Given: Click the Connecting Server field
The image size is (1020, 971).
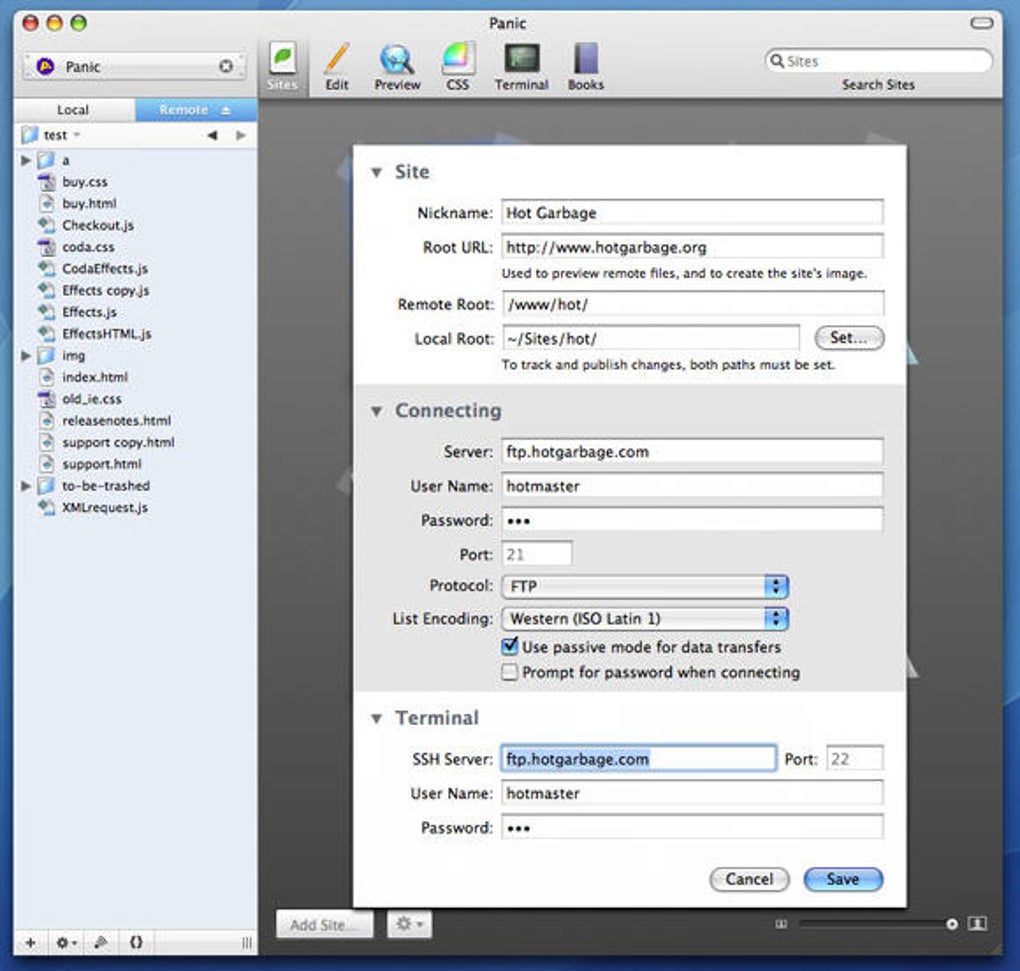Looking at the screenshot, I should (x=692, y=451).
